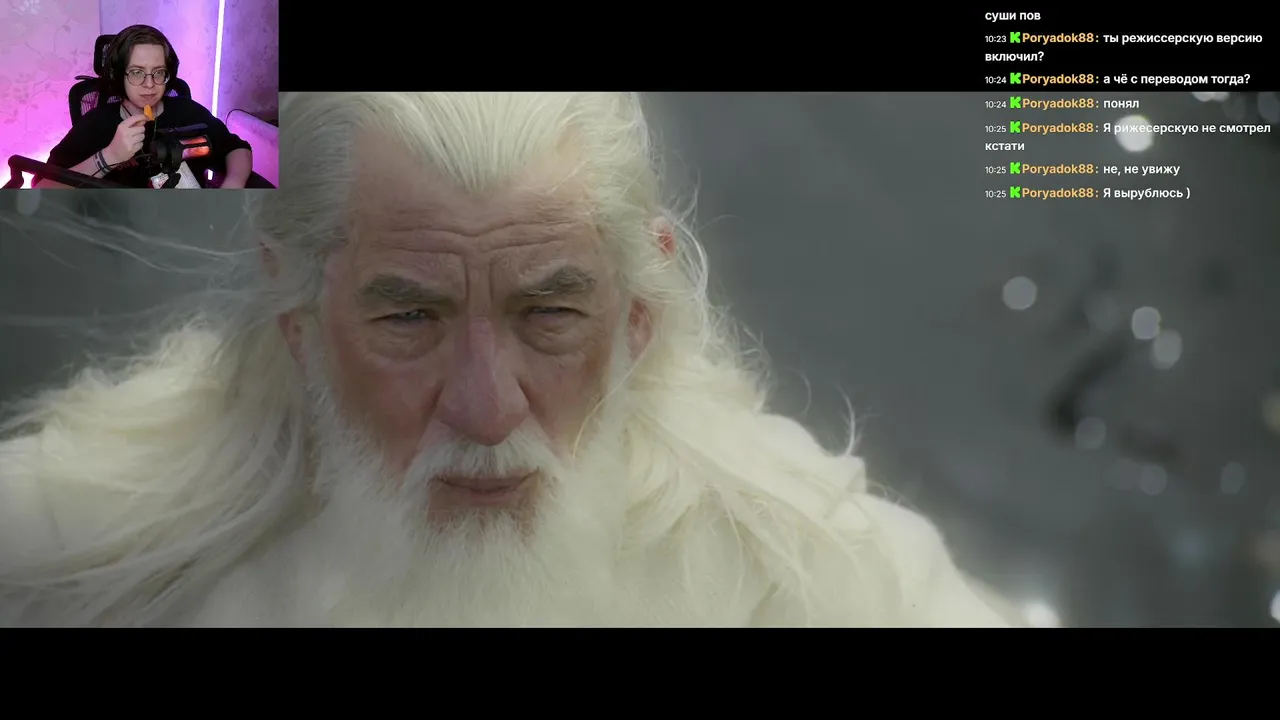Click the Kick badge beside "ты режиссерскую версию включил?"
Viewport: 1280px width, 720px height.
[1015, 38]
